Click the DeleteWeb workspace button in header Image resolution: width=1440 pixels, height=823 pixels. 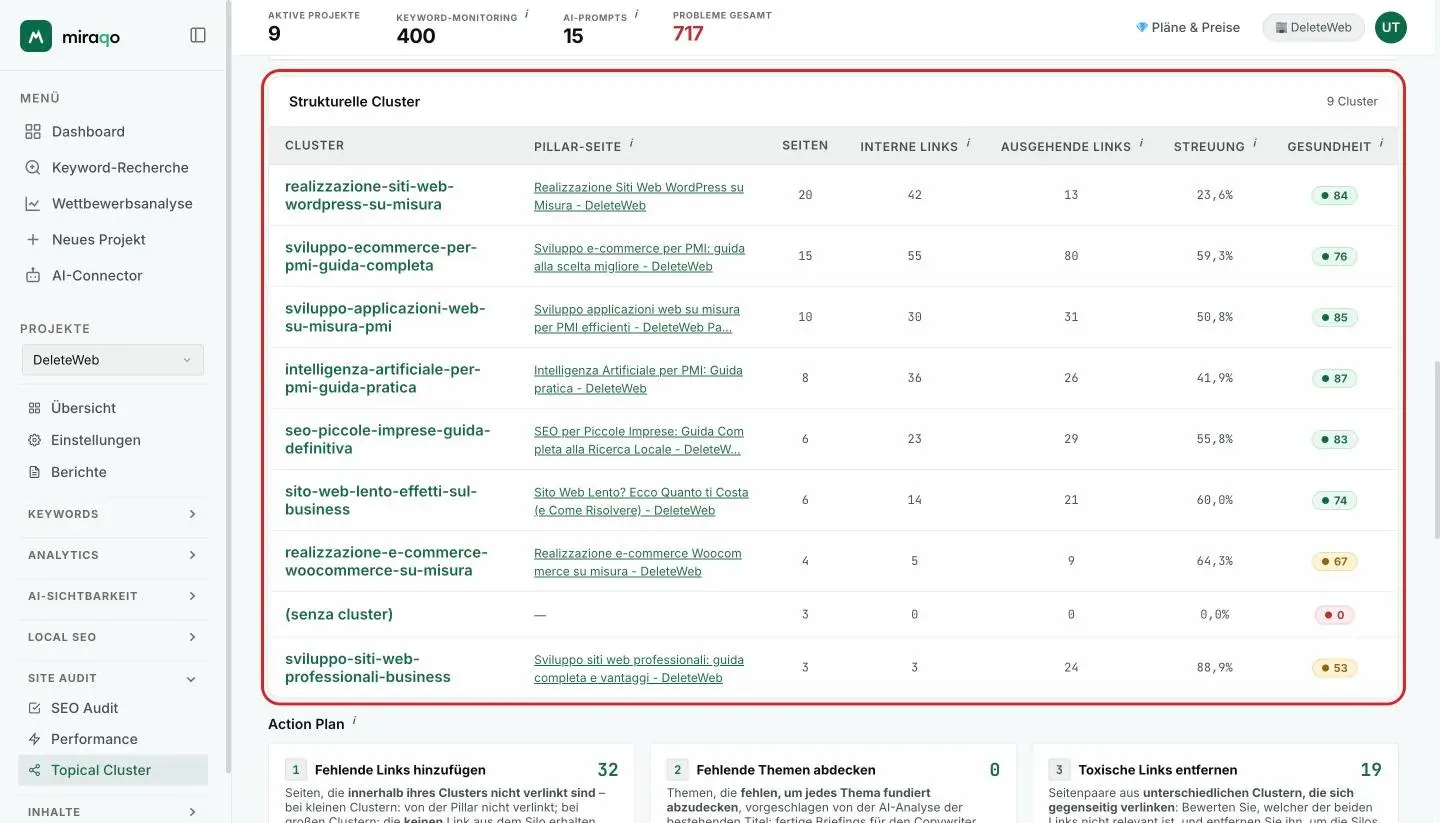pyautogui.click(x=1313, y=27)
